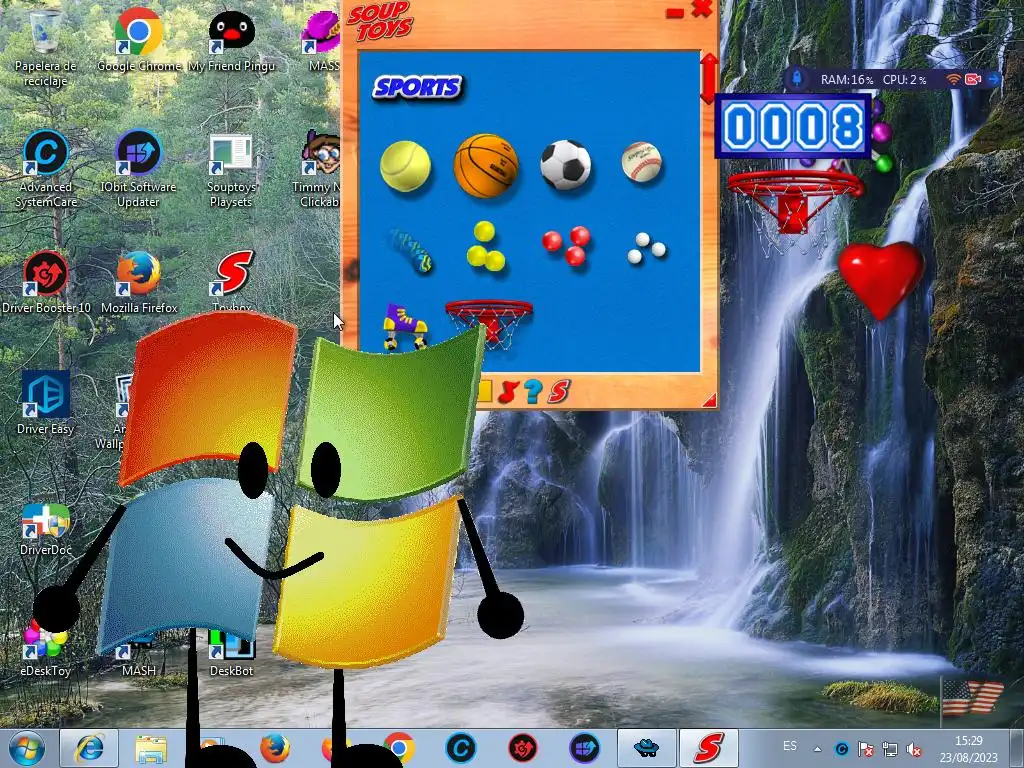The width and height of the screenshot is (1024, 768).
Task: Click the CPU: 2% reading
Action: [904, 80]
